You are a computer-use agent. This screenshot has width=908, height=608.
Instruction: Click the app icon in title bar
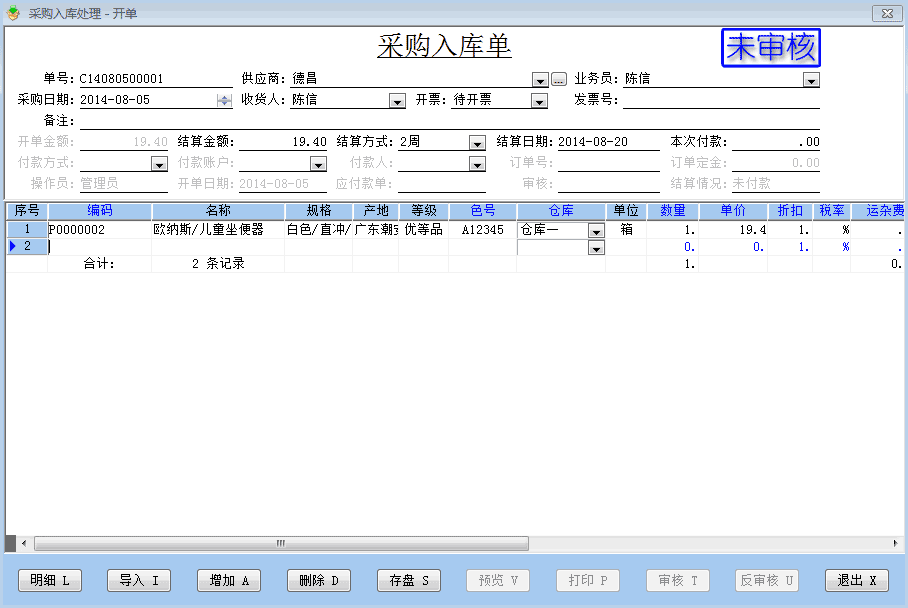coord(13,12)
